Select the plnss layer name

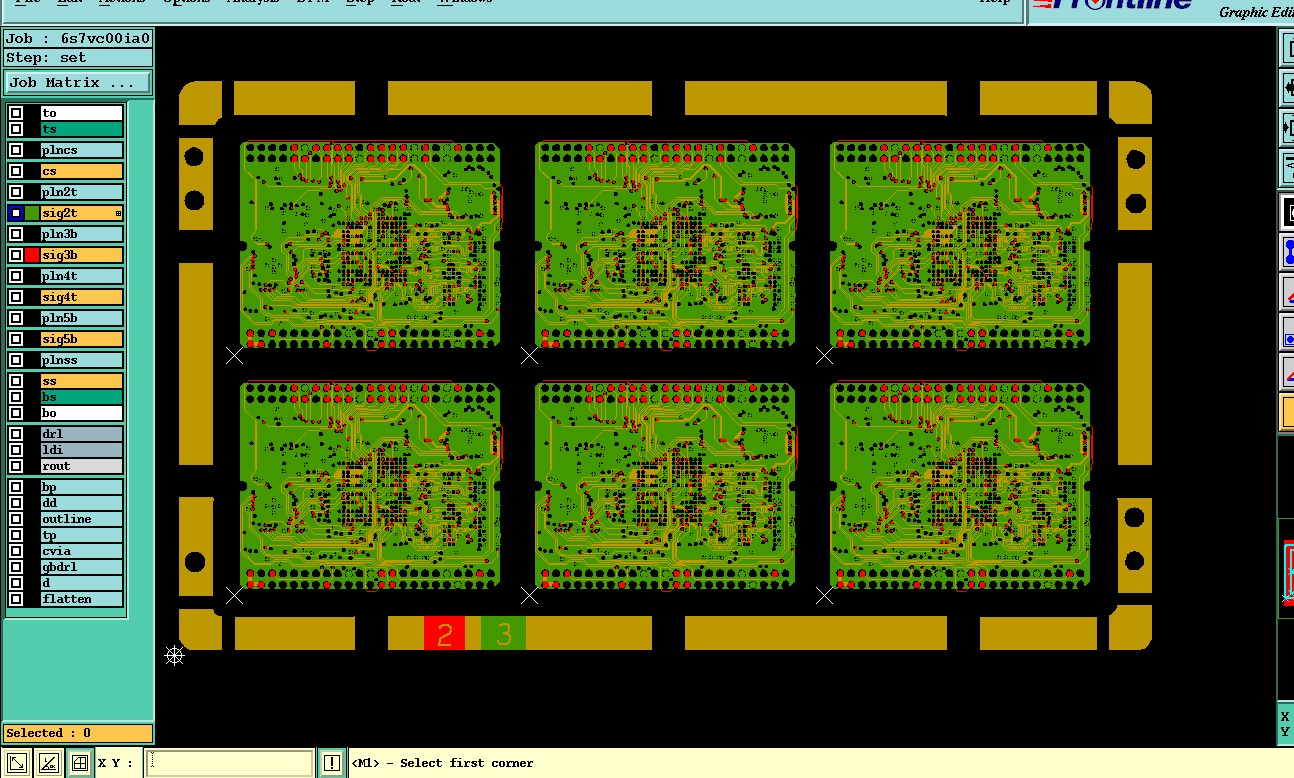[x=81, y=360]
